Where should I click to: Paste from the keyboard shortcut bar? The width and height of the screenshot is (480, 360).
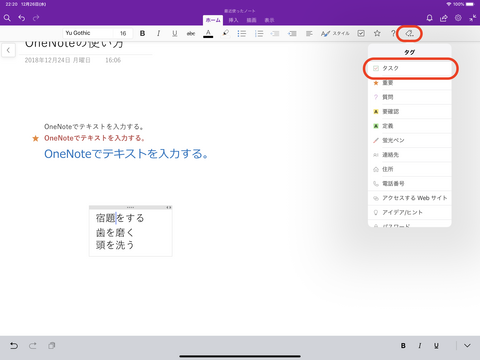pyautogui.click(x=51, y=346)
